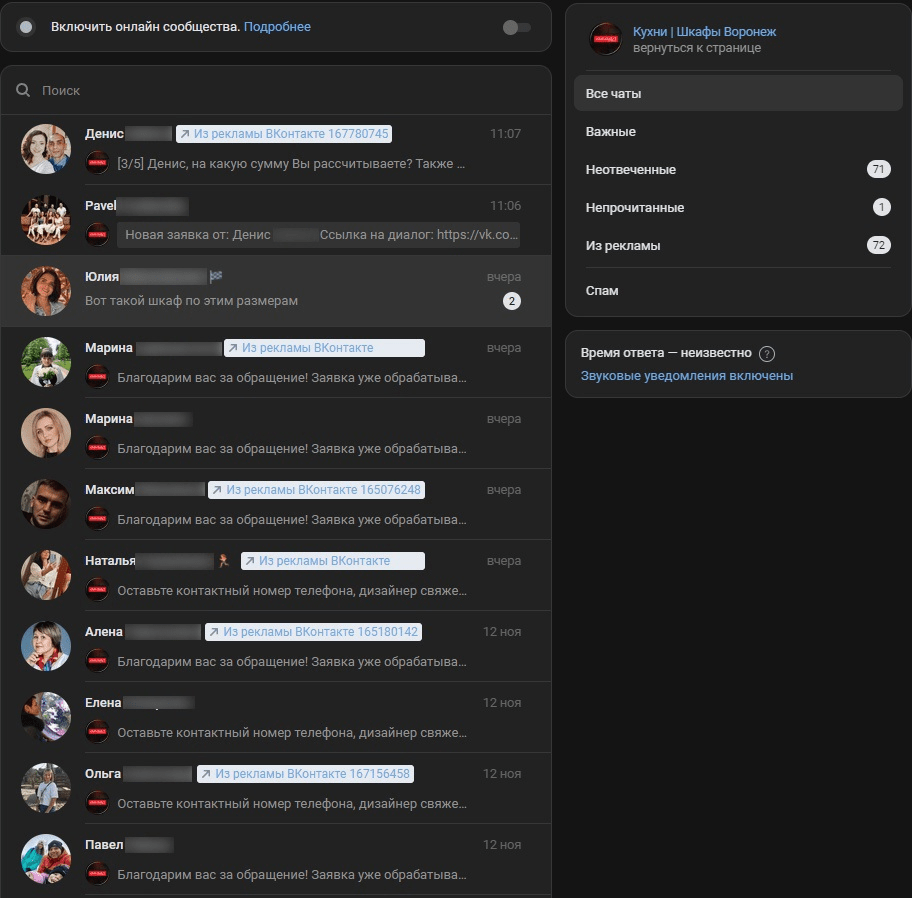Click Звуковые уведомления включены link
Image resolution: width=912 pixels, height=898 pixels.
pos(687,376)
